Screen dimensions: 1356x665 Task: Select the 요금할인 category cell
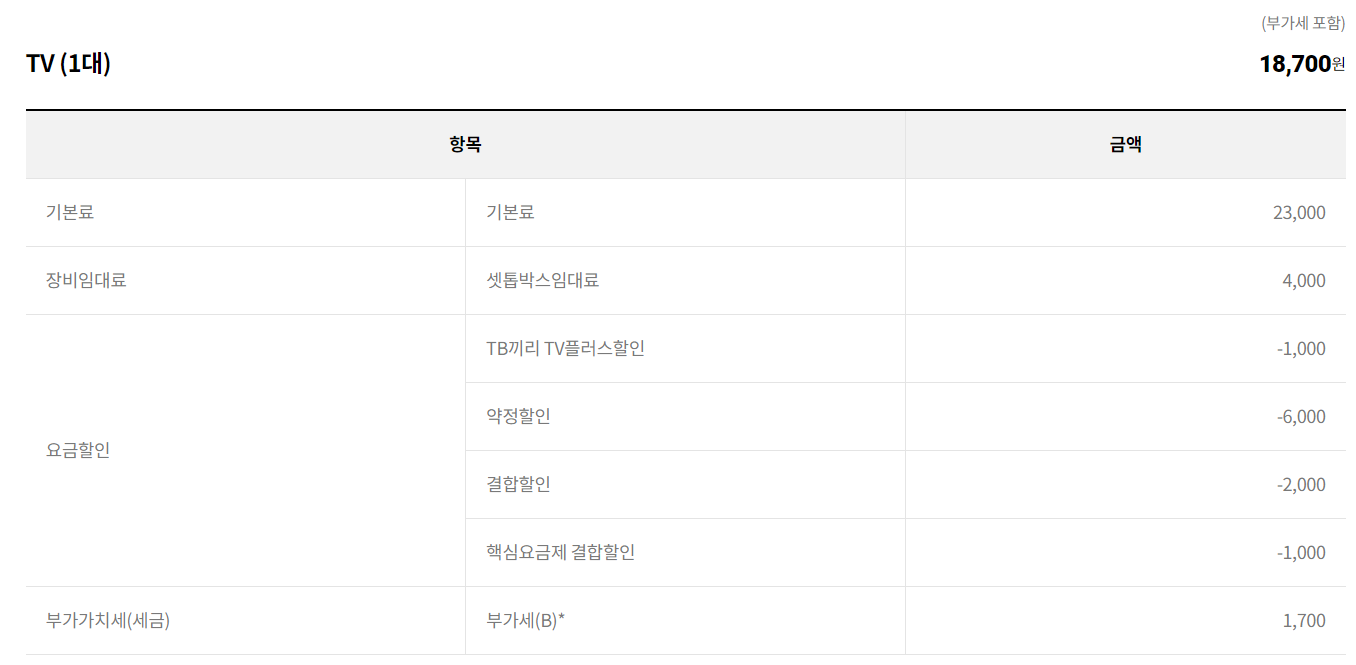click(x=78, y=450)
